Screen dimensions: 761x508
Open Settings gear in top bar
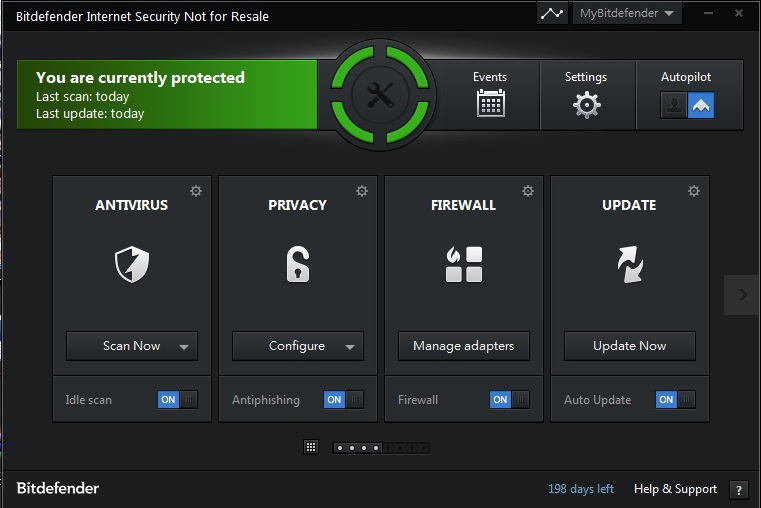(586, 104)
